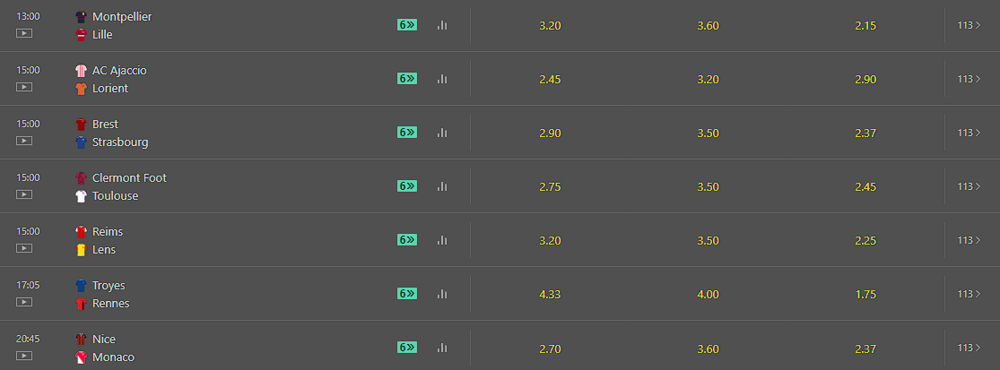Open bet builder badge on Troyes vs Rennes
1000x370 pixels.
[x=407, y=293]
